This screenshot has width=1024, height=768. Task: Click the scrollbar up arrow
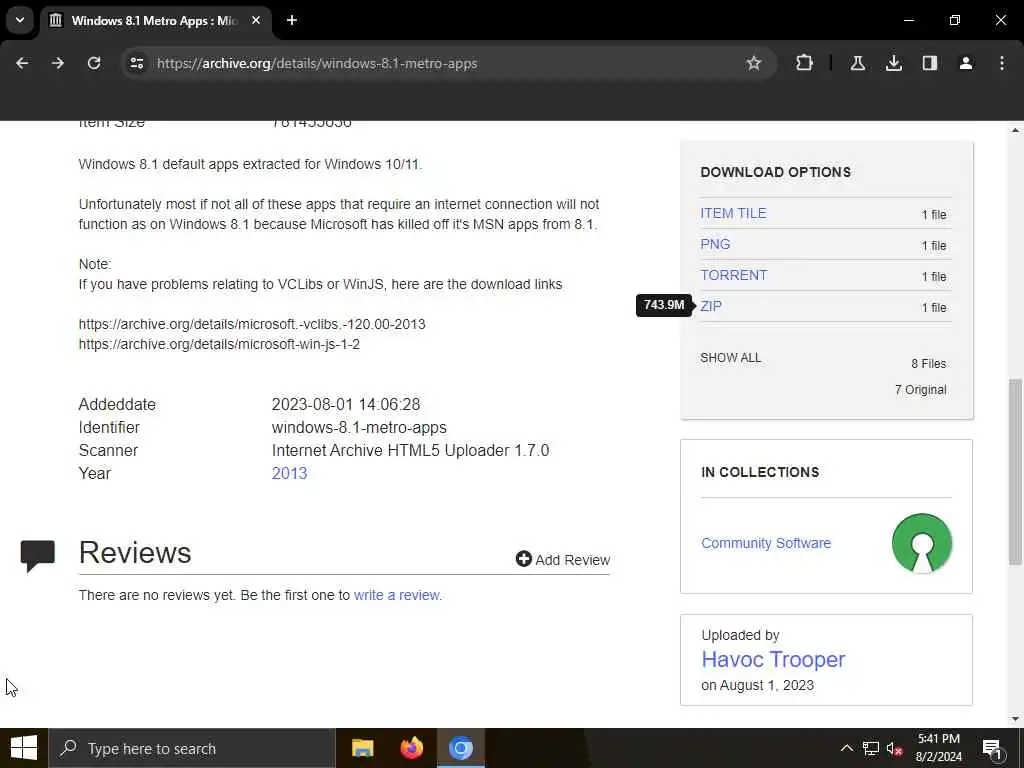[x=1015, y=130]
